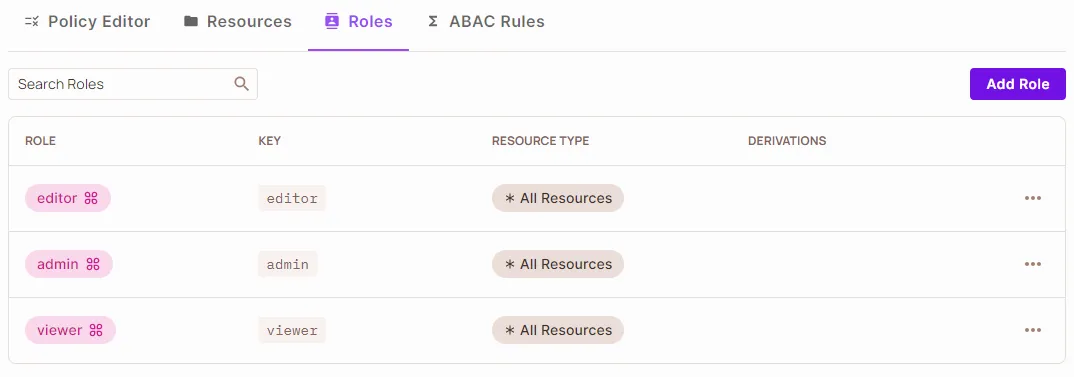This screenshot has width=1074, height=377.
Task: Click the Policy Editor tab icon
Action: pyautogui.click(x=32, y=21)
